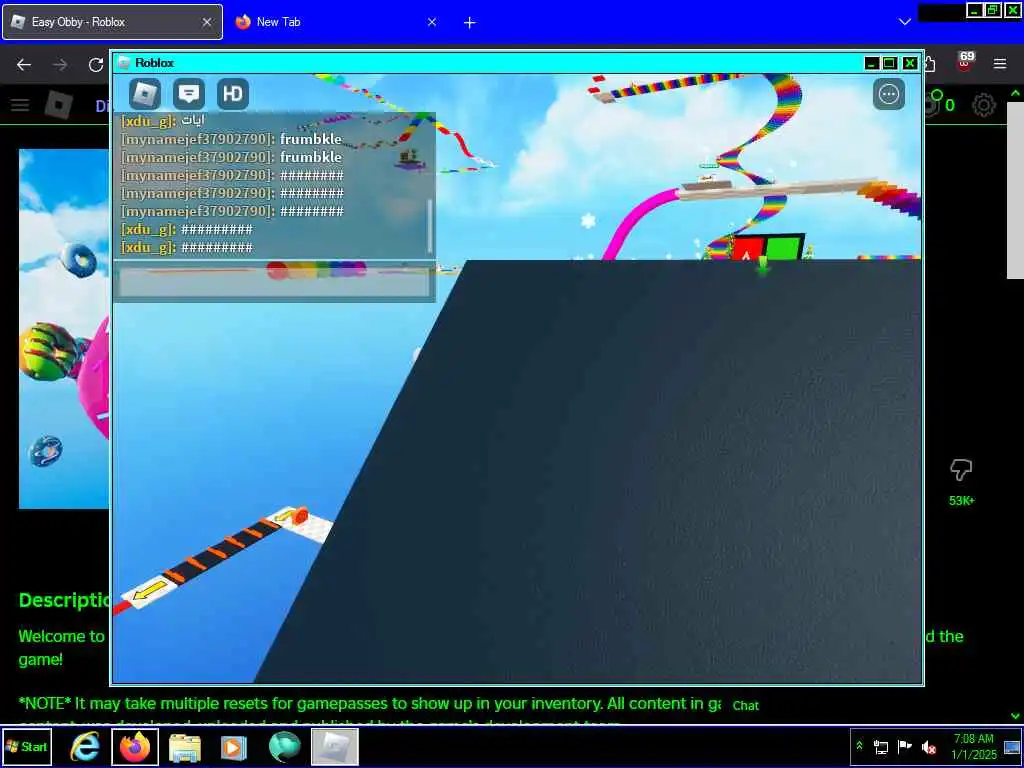Screen dimensions: 1024x768
Task: Open the Roblox website hamburger menu
Action: click(x=20, y=105)
